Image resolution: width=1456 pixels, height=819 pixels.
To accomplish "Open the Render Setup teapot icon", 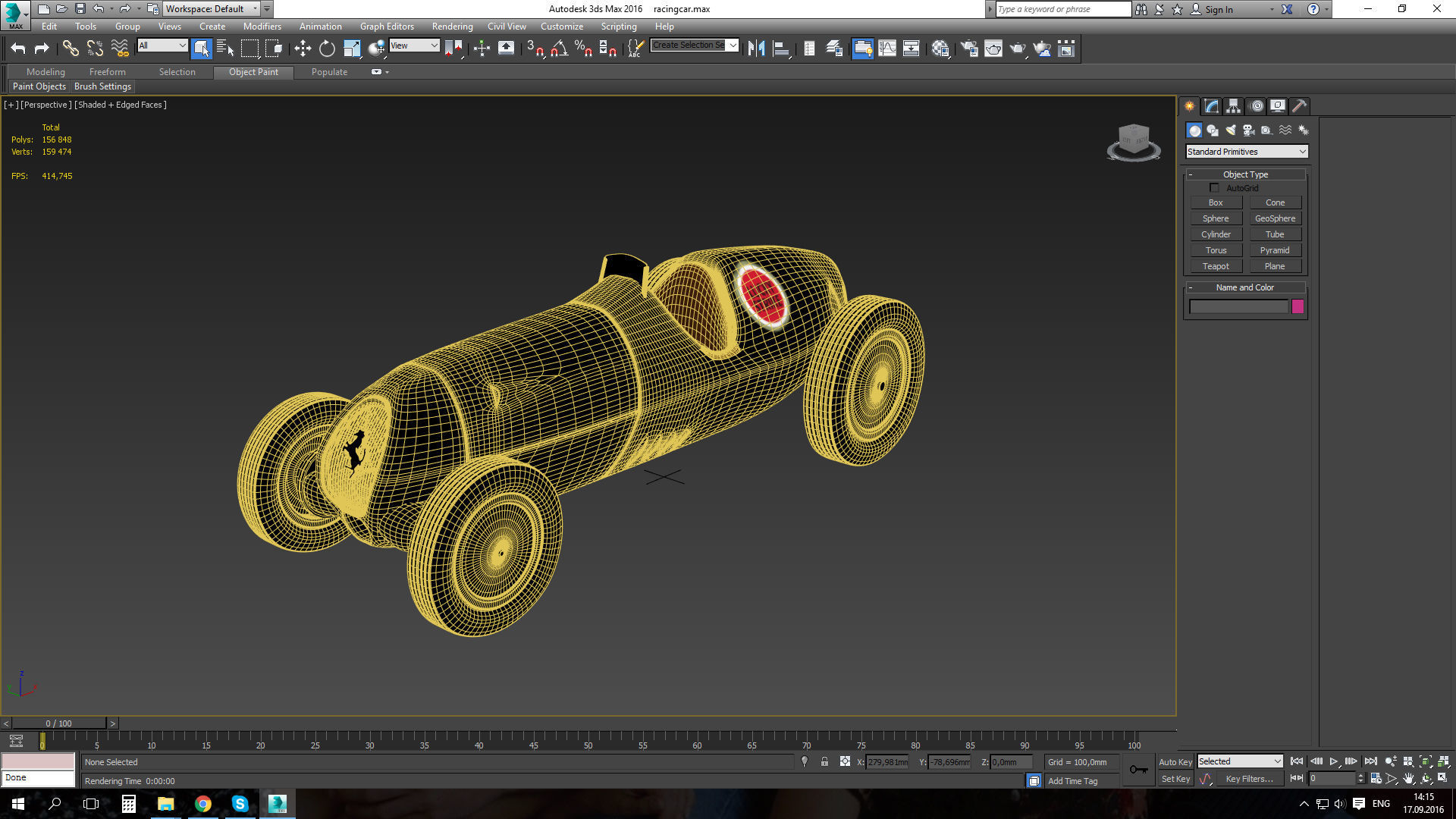I will pos(969,49).
